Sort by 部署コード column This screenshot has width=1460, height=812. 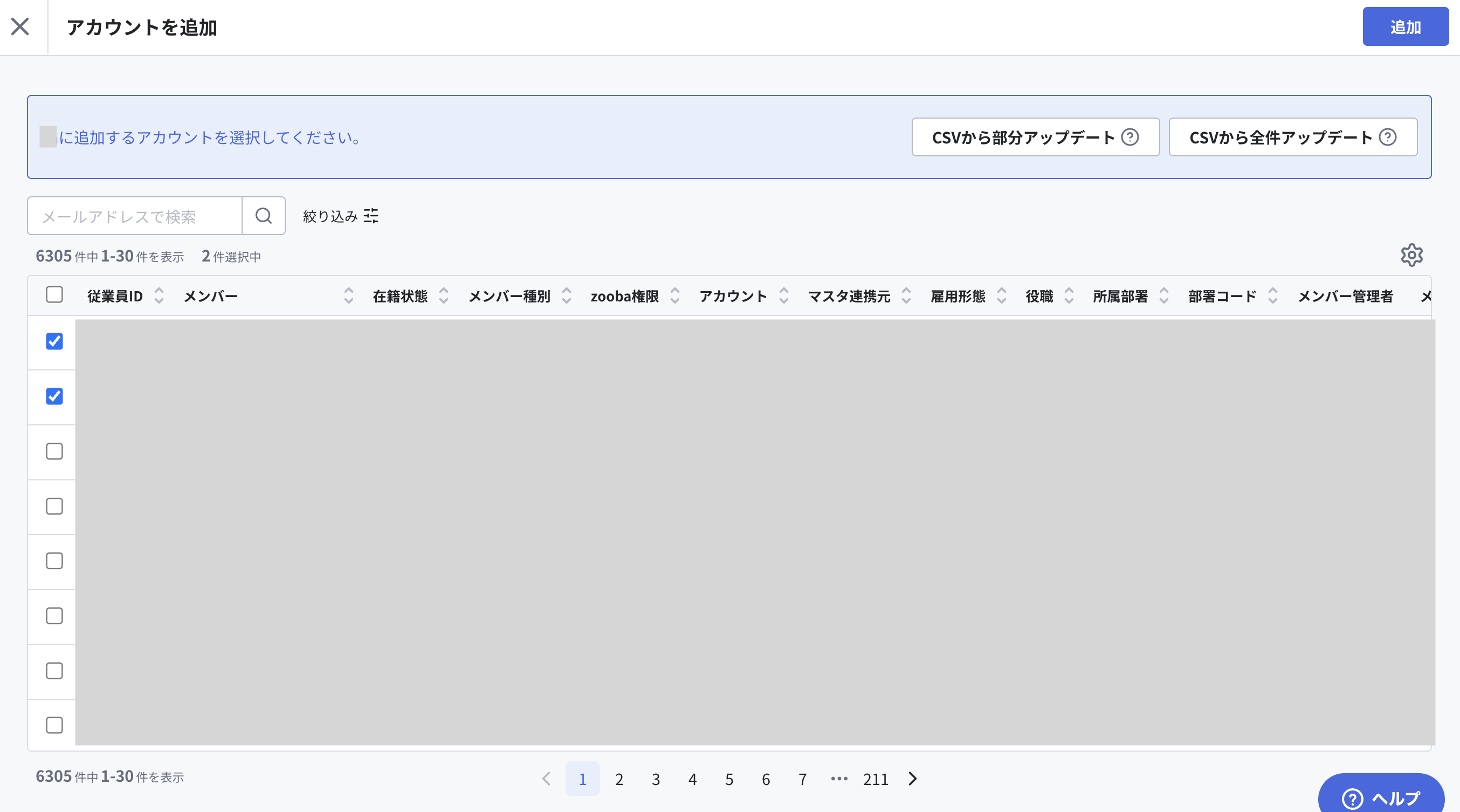point(1272,296)
